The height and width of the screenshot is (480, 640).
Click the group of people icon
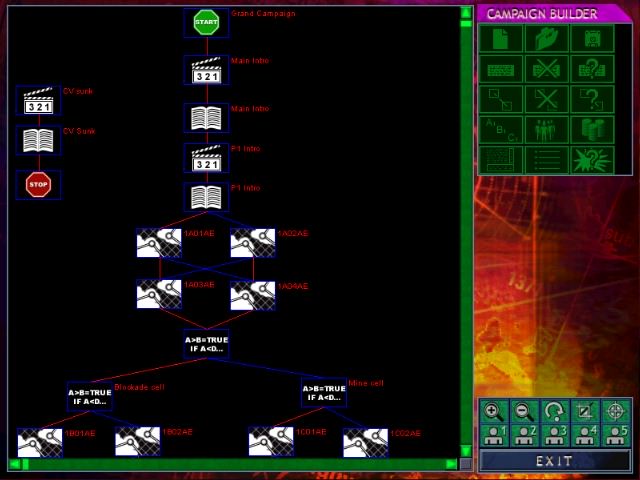click(546, 130)
